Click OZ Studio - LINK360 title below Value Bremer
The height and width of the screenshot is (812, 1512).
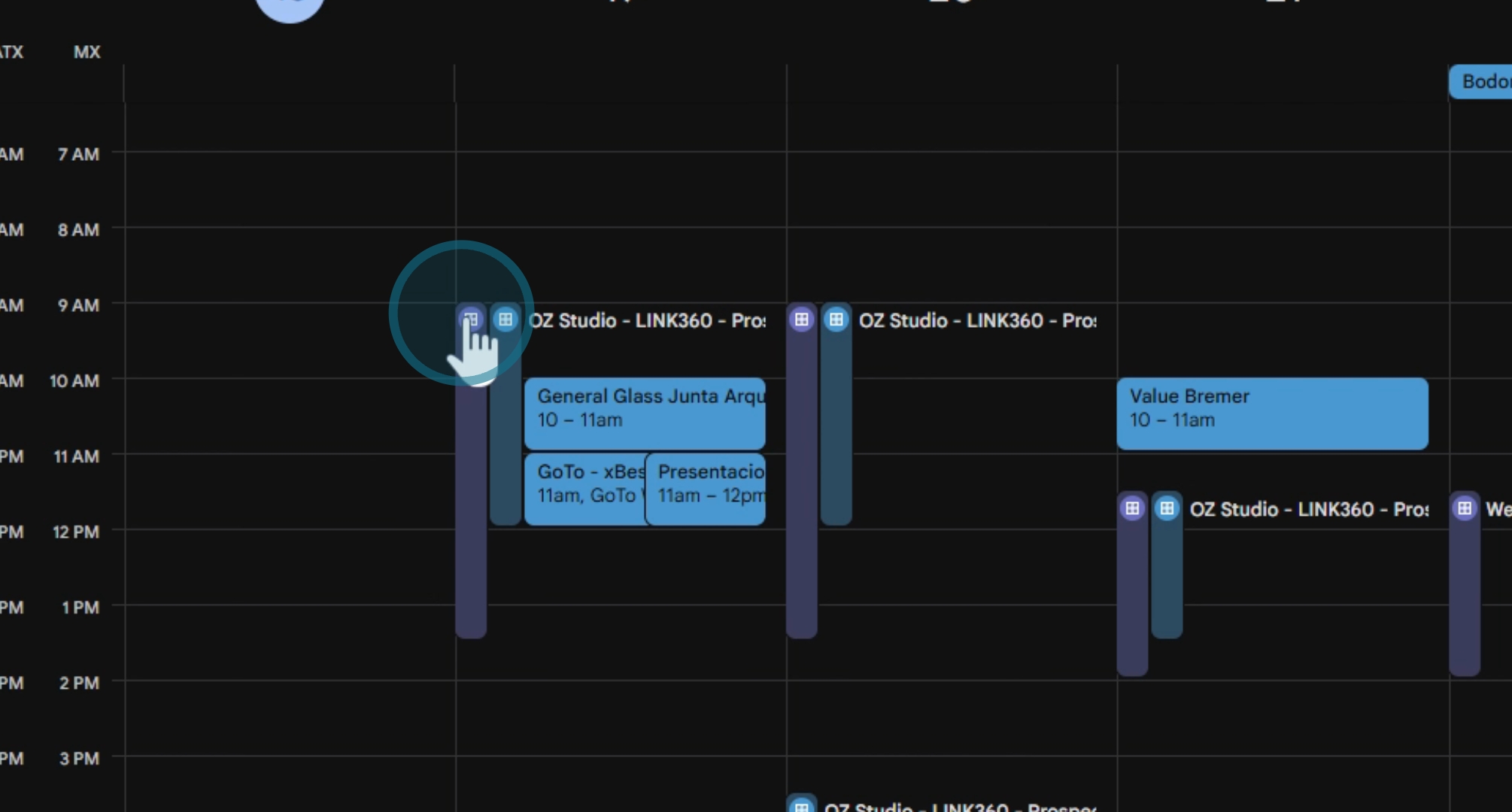tap(1309, 510)
